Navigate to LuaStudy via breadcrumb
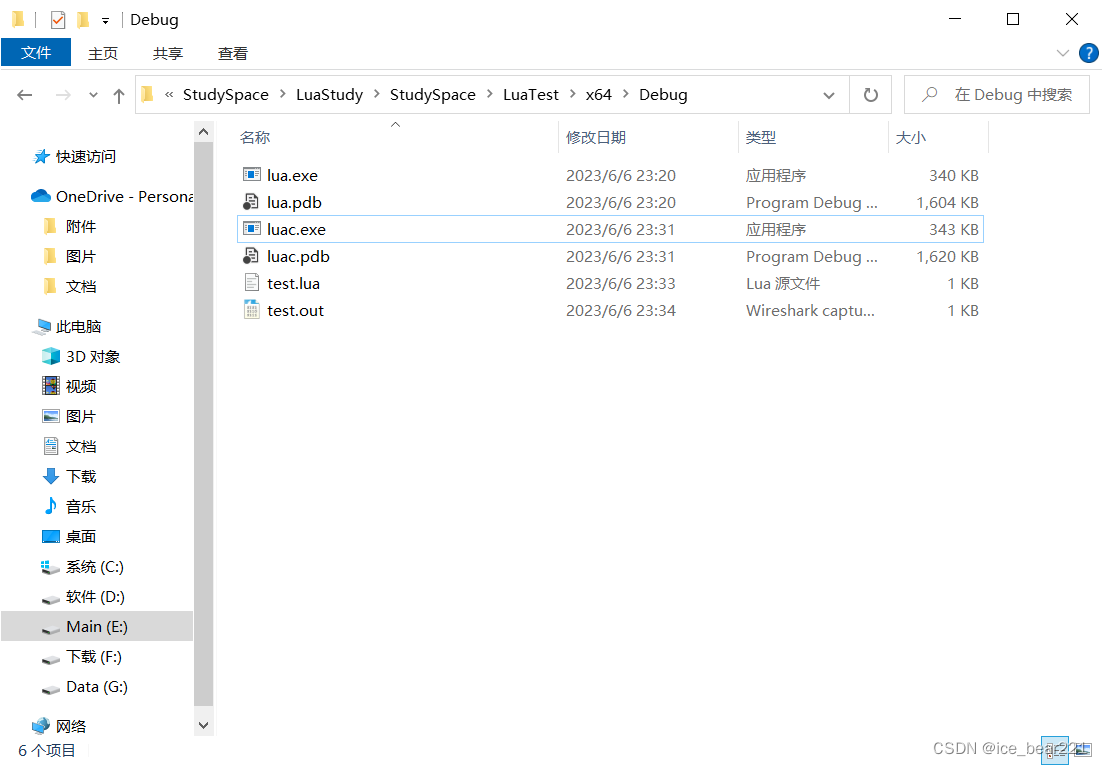This screenshot has height=766, width=1103. (329, 94)
